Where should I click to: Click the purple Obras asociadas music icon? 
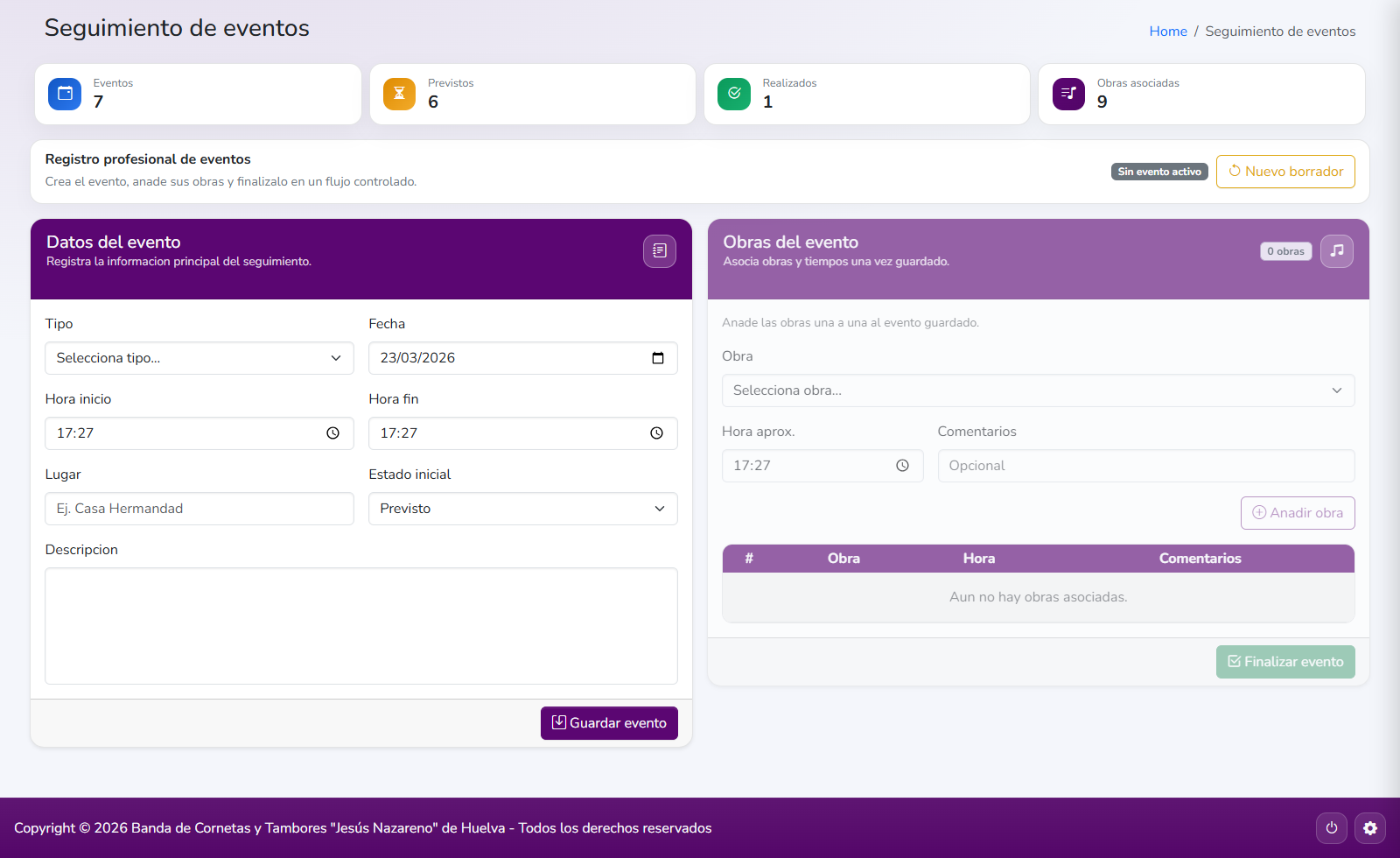[x=1067, y=94]
